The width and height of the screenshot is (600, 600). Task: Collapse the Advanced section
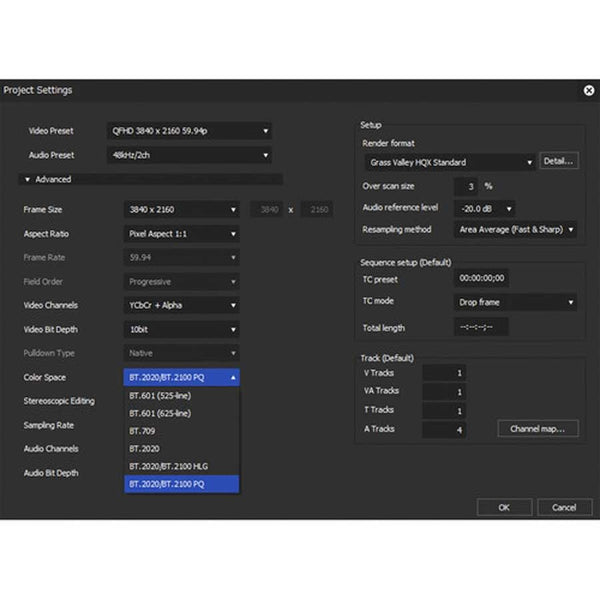pyautogui.click(x=28, y=180)
